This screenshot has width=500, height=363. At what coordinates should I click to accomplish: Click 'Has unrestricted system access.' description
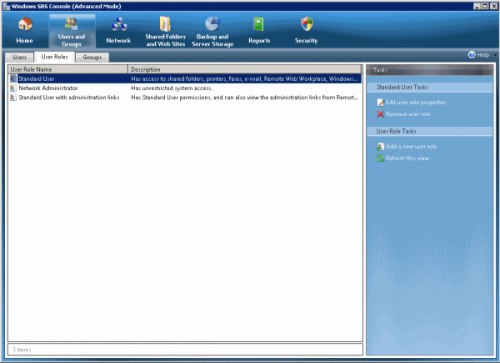tap(171, 88)
